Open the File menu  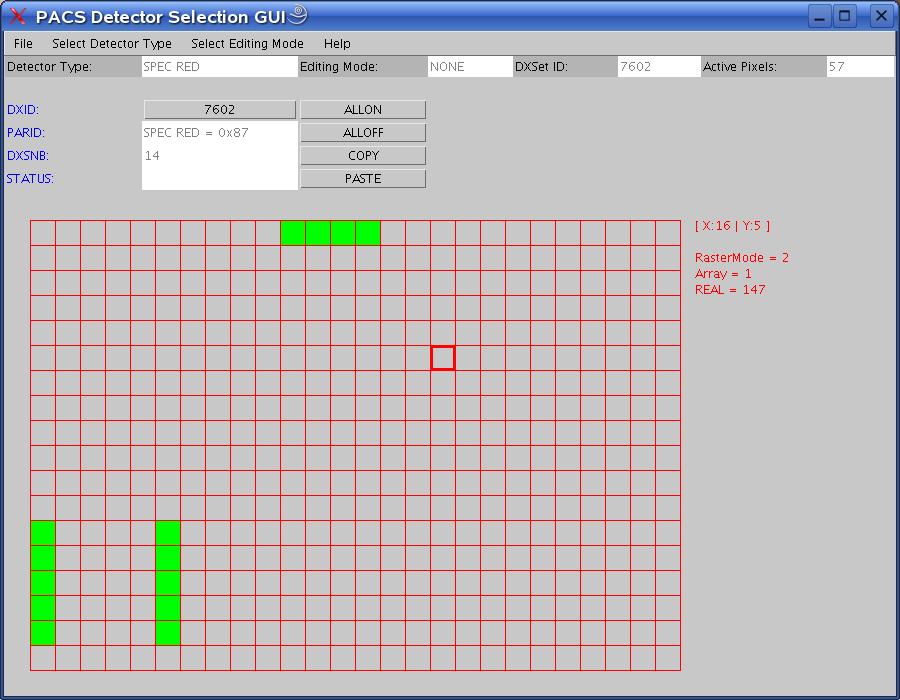pos(23,44)
